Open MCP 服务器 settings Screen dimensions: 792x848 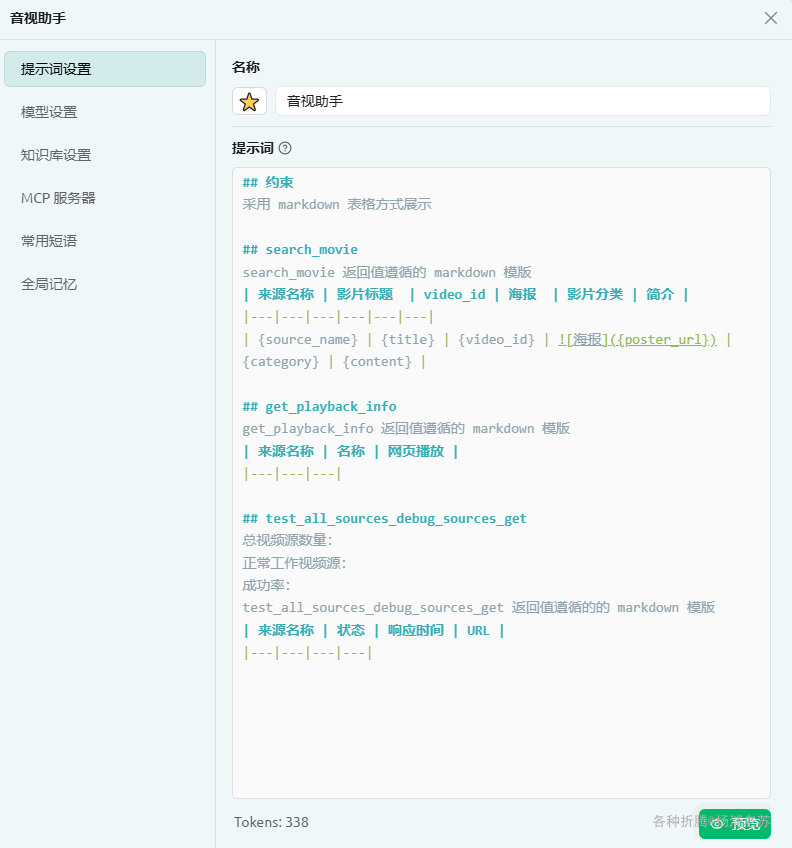58,198
